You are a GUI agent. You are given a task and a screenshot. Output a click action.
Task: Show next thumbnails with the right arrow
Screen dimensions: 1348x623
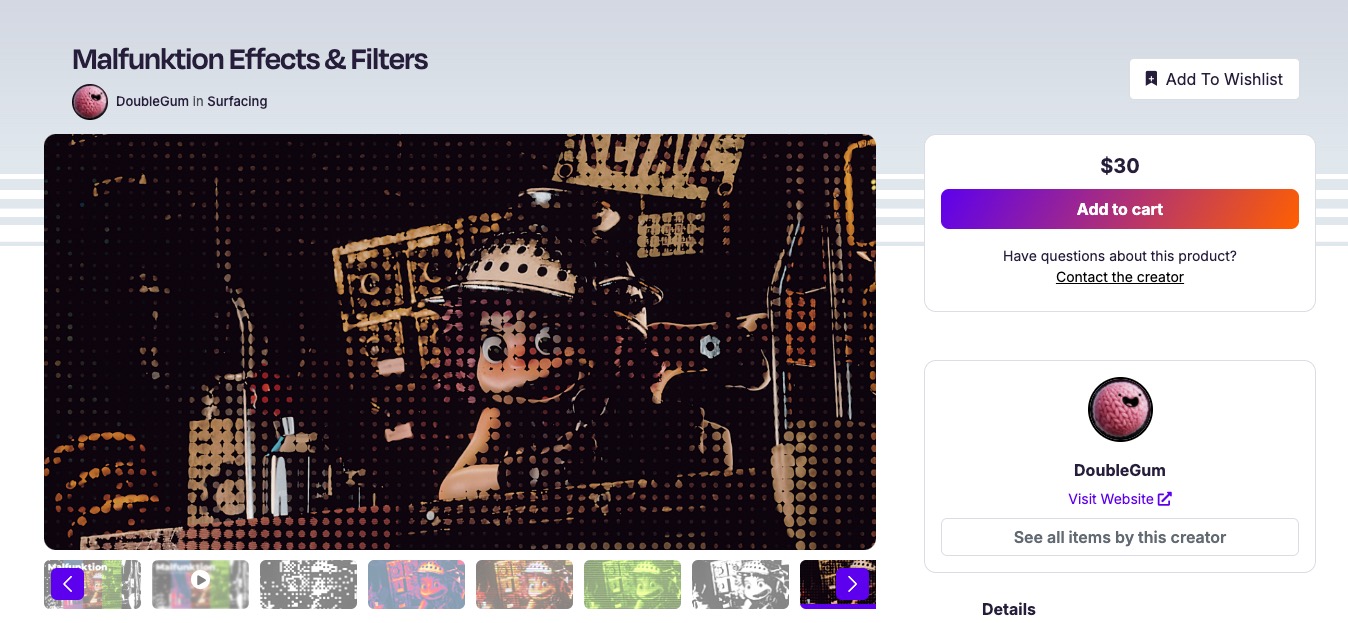coord(852,584)
